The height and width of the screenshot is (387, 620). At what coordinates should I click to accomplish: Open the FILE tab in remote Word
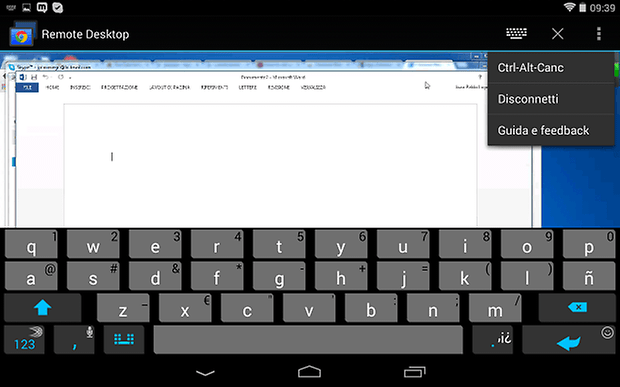[27, 87]
